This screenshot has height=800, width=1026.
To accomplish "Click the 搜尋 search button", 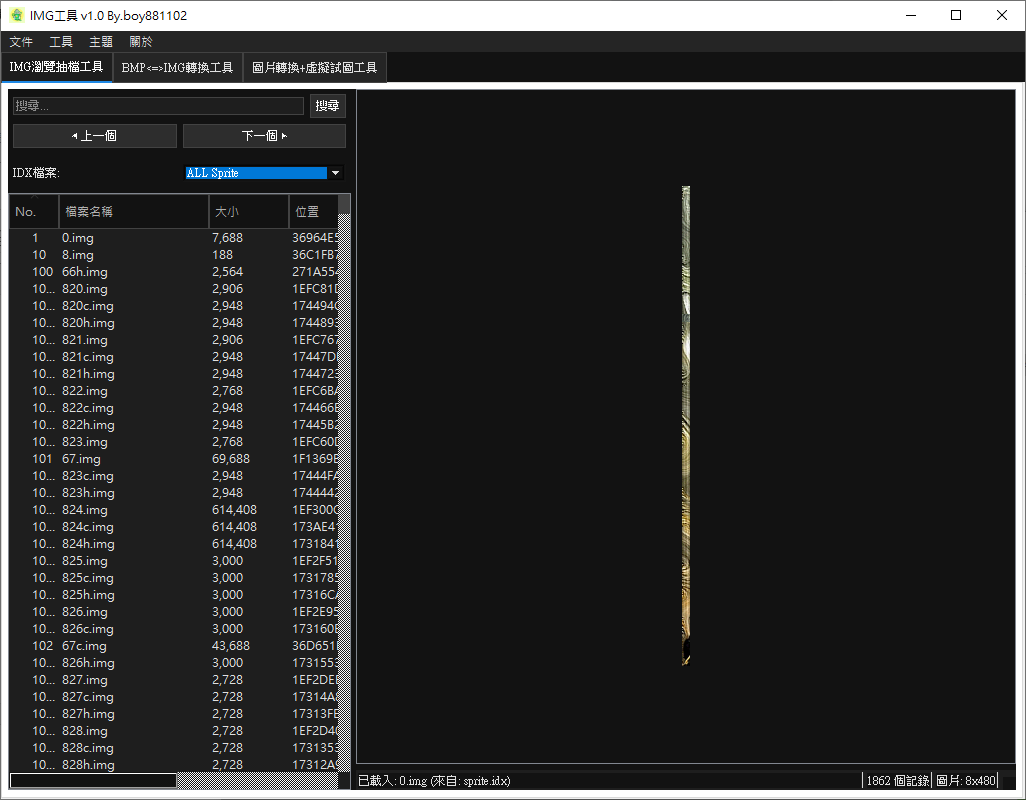I will 327,105.
